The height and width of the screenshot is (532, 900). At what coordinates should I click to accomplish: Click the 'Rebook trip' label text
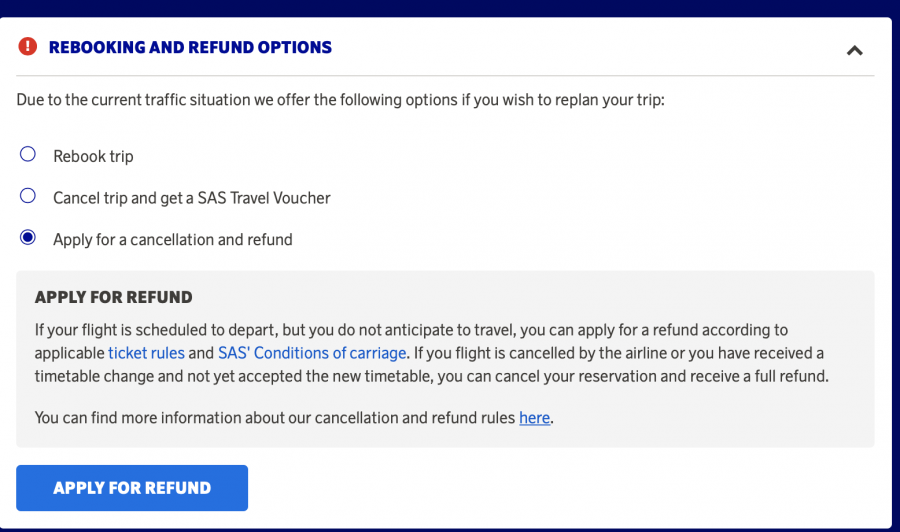[x=93, y=156]
